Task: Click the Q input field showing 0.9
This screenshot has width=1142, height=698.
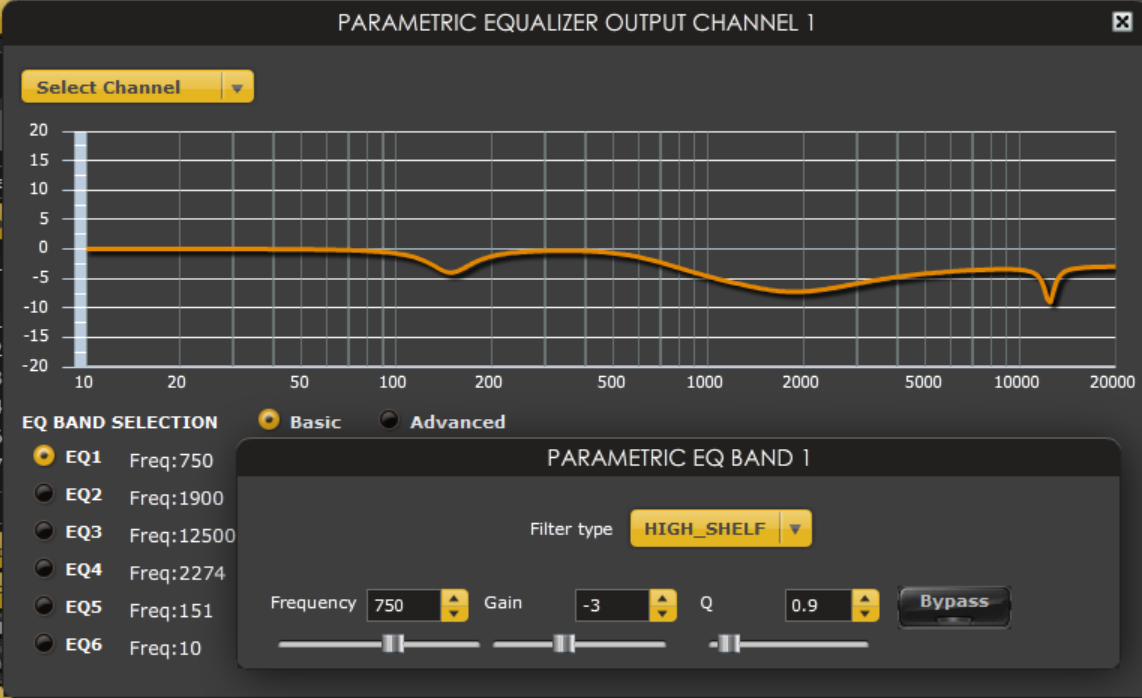Action: [819, 605]
